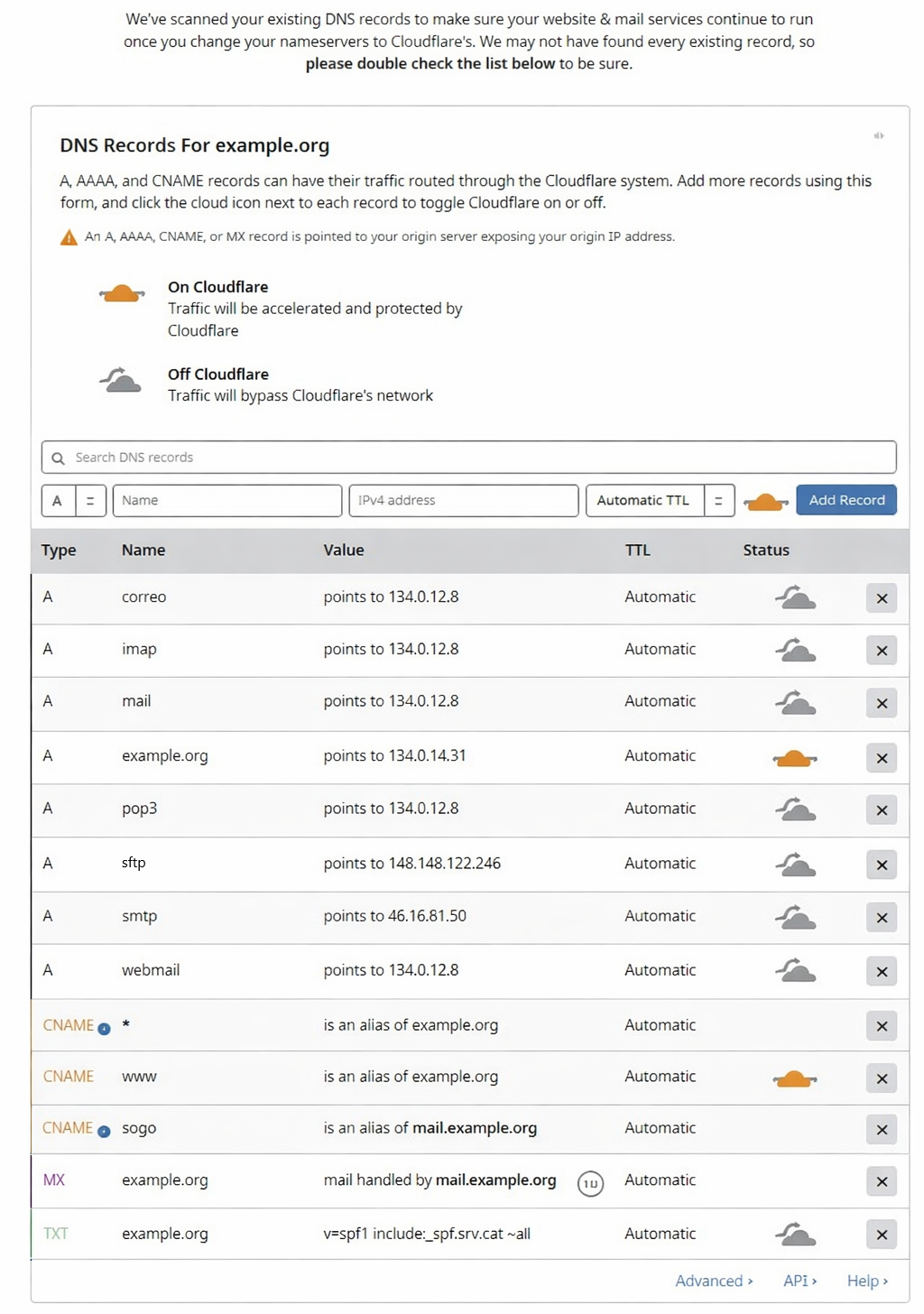Open the record type A dropdown
The image size is (924, 1314).
coord(74,501)
